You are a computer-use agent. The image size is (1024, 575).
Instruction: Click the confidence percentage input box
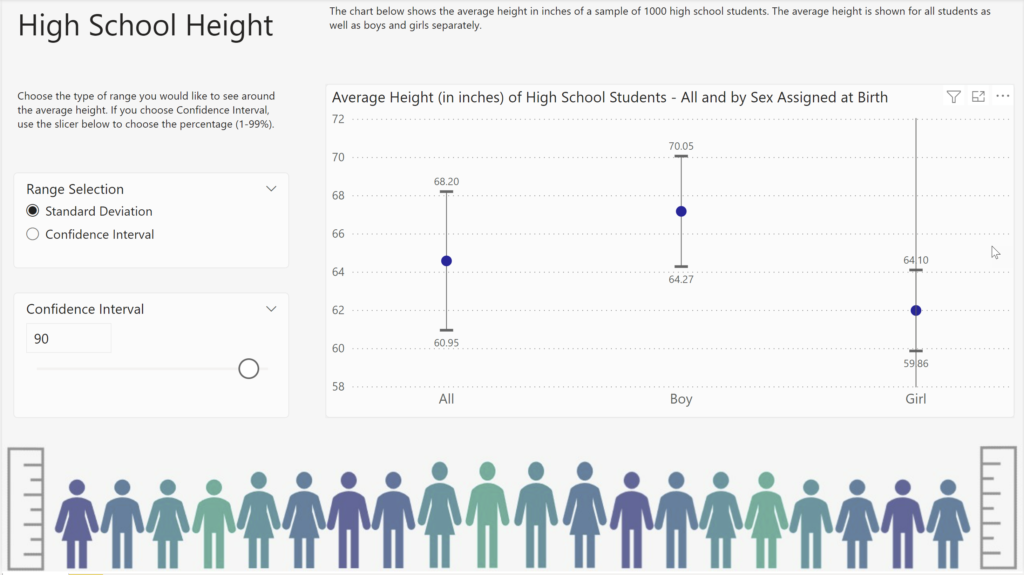[x=68, y=339]
